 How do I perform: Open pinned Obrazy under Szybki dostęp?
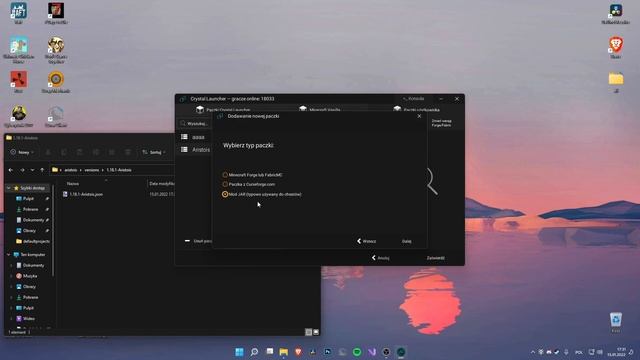(29, 231)
